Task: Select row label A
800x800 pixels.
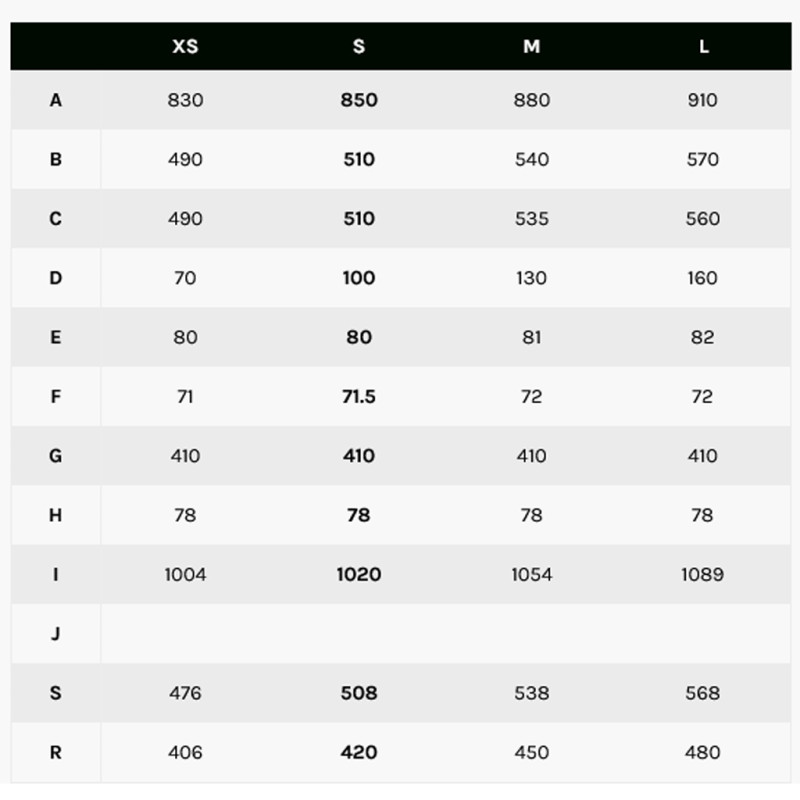Action: 56,100
